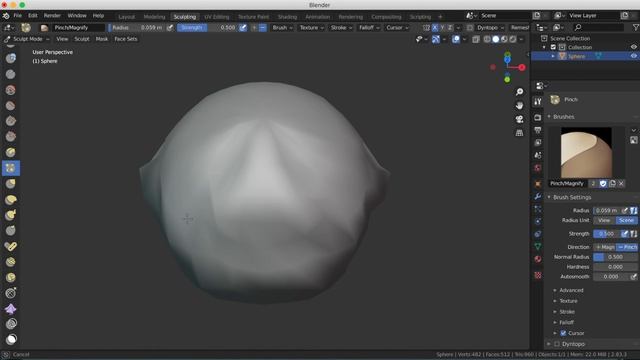This screenshot has height=360, width=640.
Task: Click the pan view hand icon
Action: coord(519,105)
